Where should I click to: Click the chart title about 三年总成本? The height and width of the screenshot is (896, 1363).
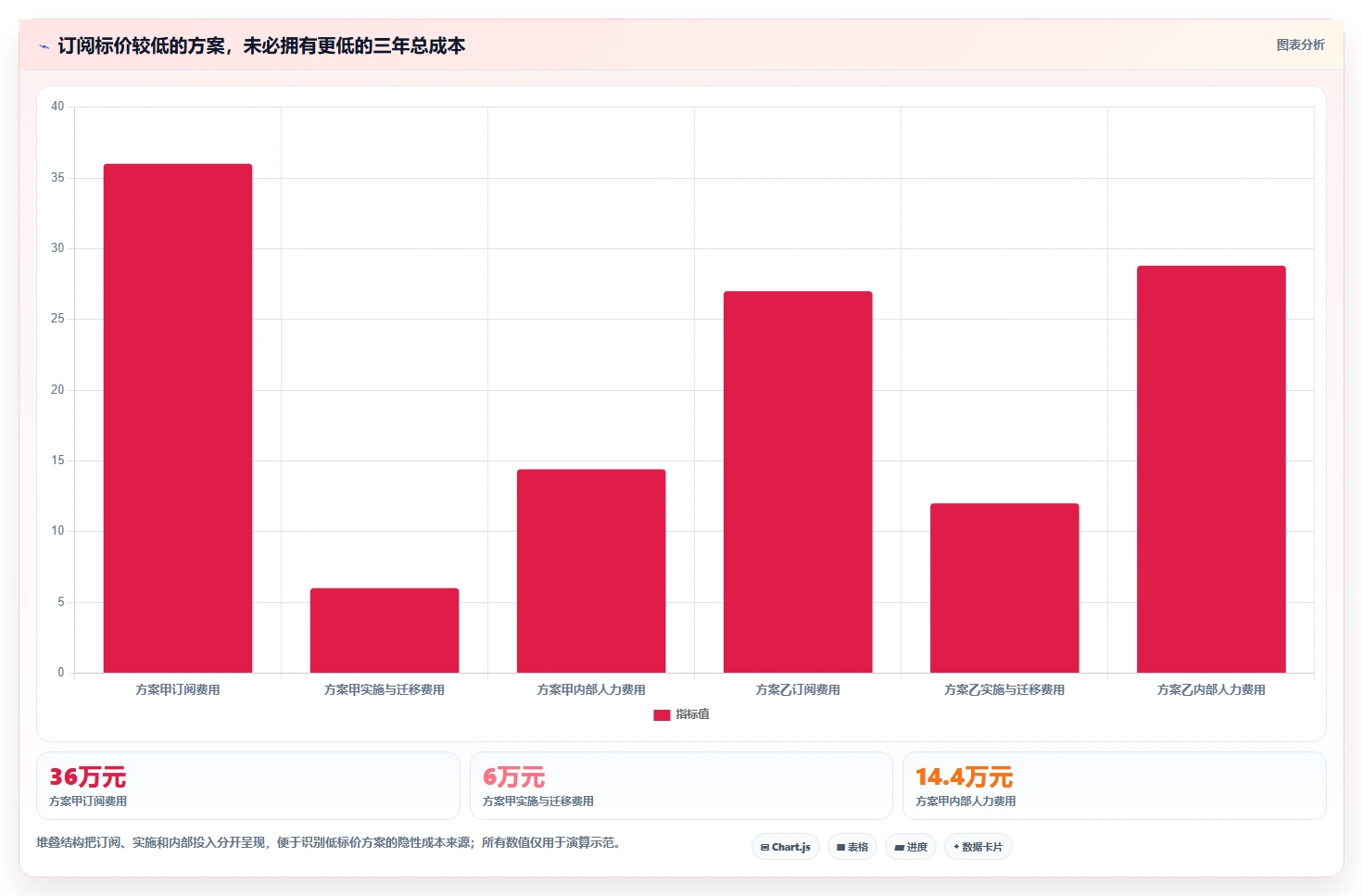(x=261, y=45)
